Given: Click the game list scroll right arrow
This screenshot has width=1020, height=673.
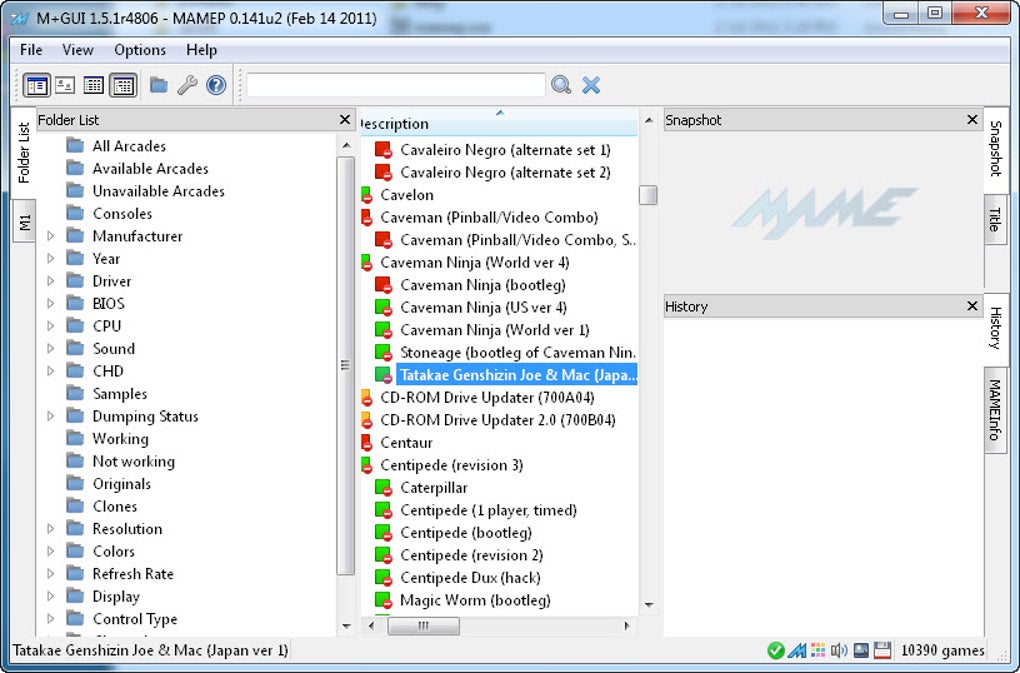Looking at the screenshot, I should coord(626,626).
